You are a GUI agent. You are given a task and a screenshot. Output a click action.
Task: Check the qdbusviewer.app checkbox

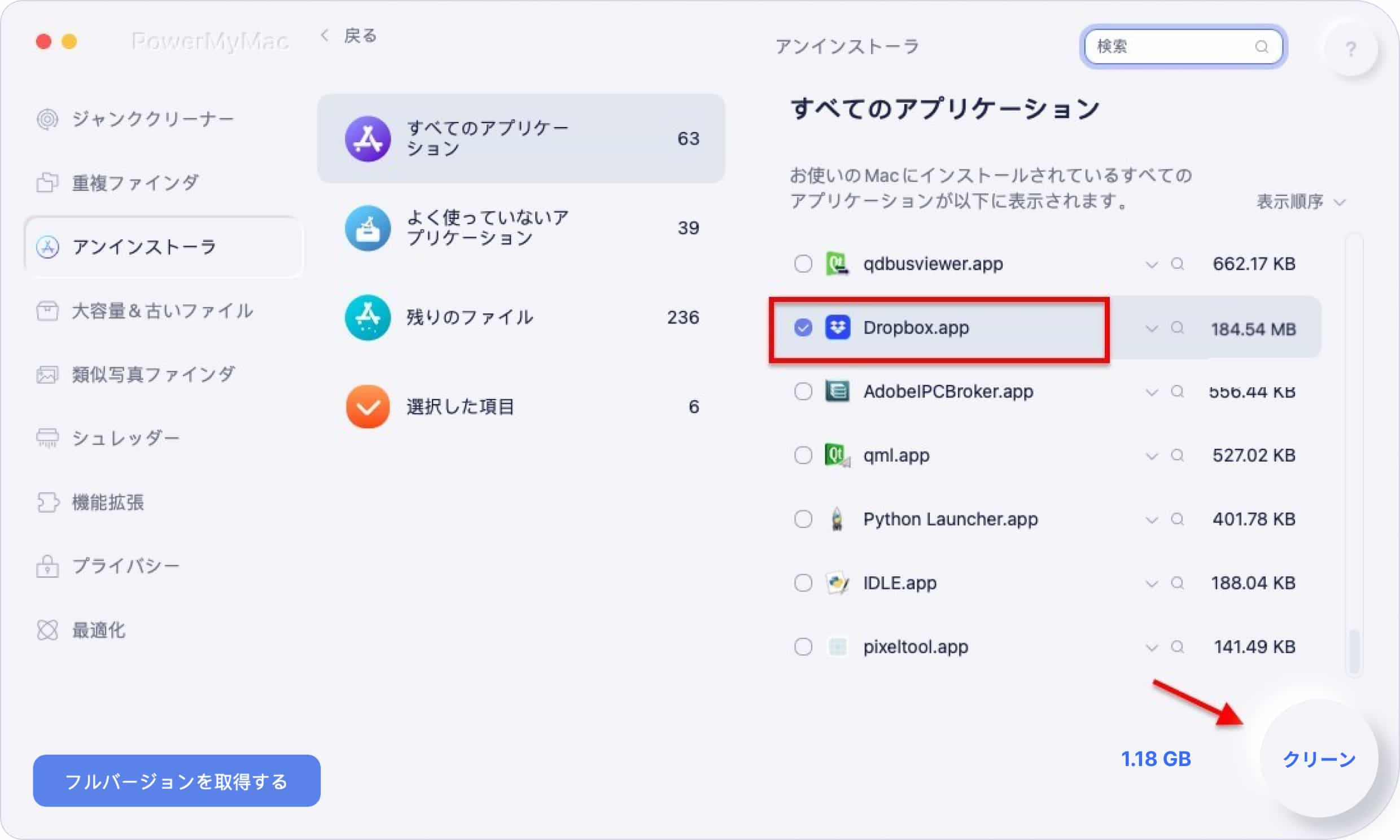(x=803, y=264)
